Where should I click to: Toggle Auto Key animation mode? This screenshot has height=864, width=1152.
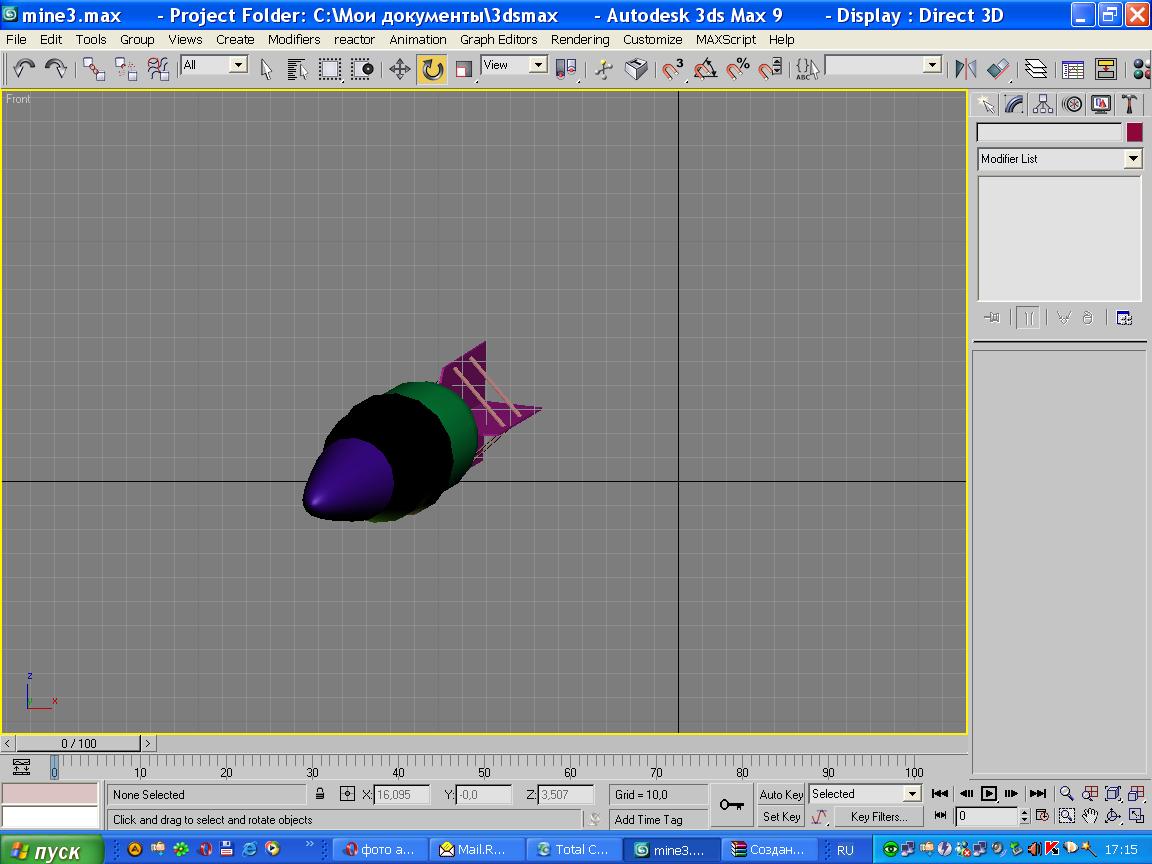[x=781, y=795]
